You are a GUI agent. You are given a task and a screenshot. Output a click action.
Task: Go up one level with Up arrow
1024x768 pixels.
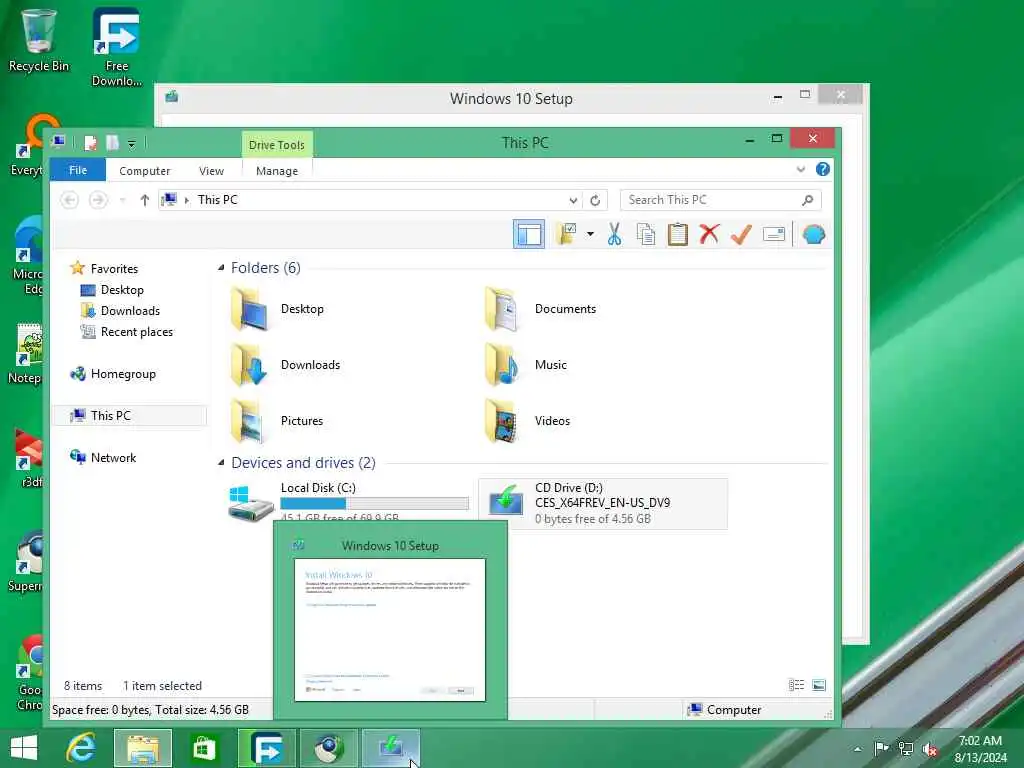click(144, 200)
